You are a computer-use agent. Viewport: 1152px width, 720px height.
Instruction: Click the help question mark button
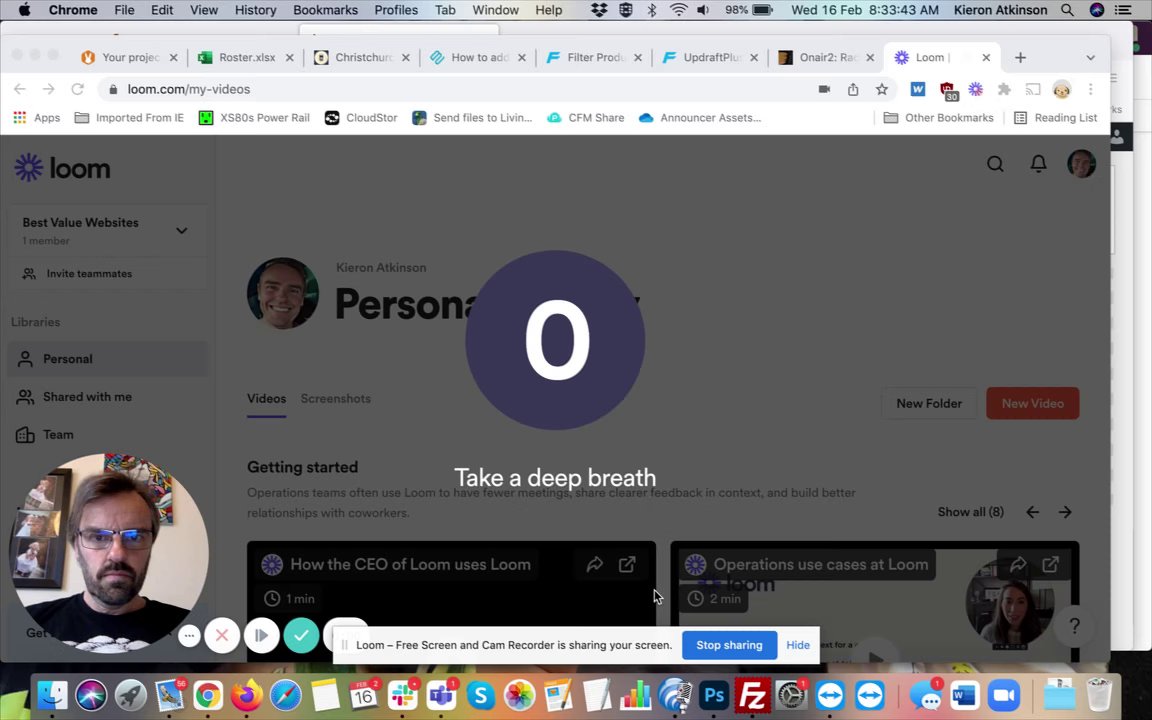[x=1074, y=626]
